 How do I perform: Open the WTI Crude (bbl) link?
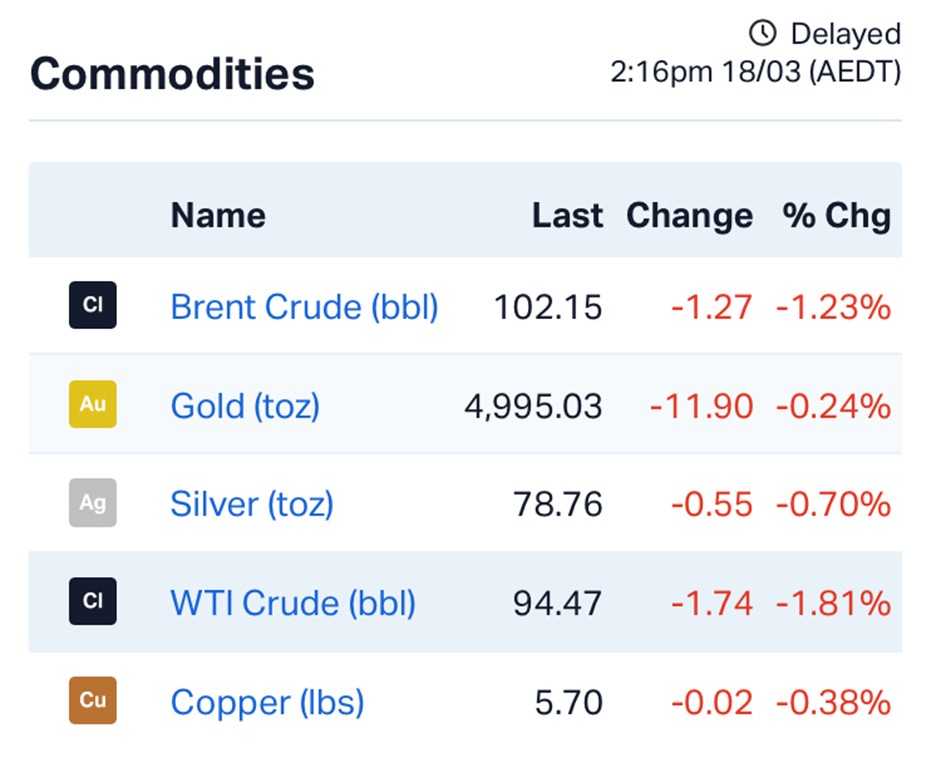point(293,604)
